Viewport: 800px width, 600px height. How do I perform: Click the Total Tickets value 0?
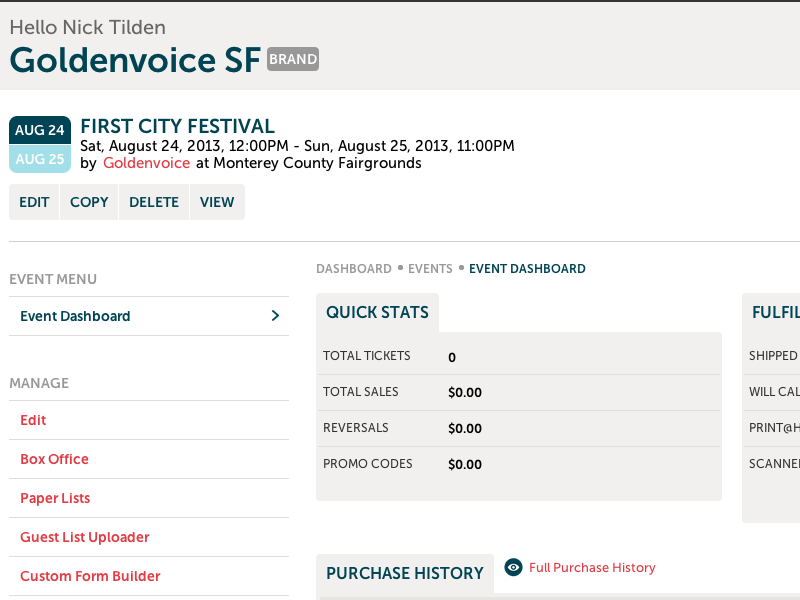tap(452, 357)
